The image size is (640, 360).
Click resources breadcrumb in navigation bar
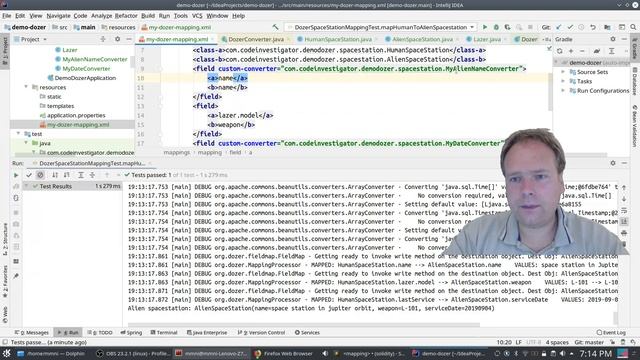118,27
